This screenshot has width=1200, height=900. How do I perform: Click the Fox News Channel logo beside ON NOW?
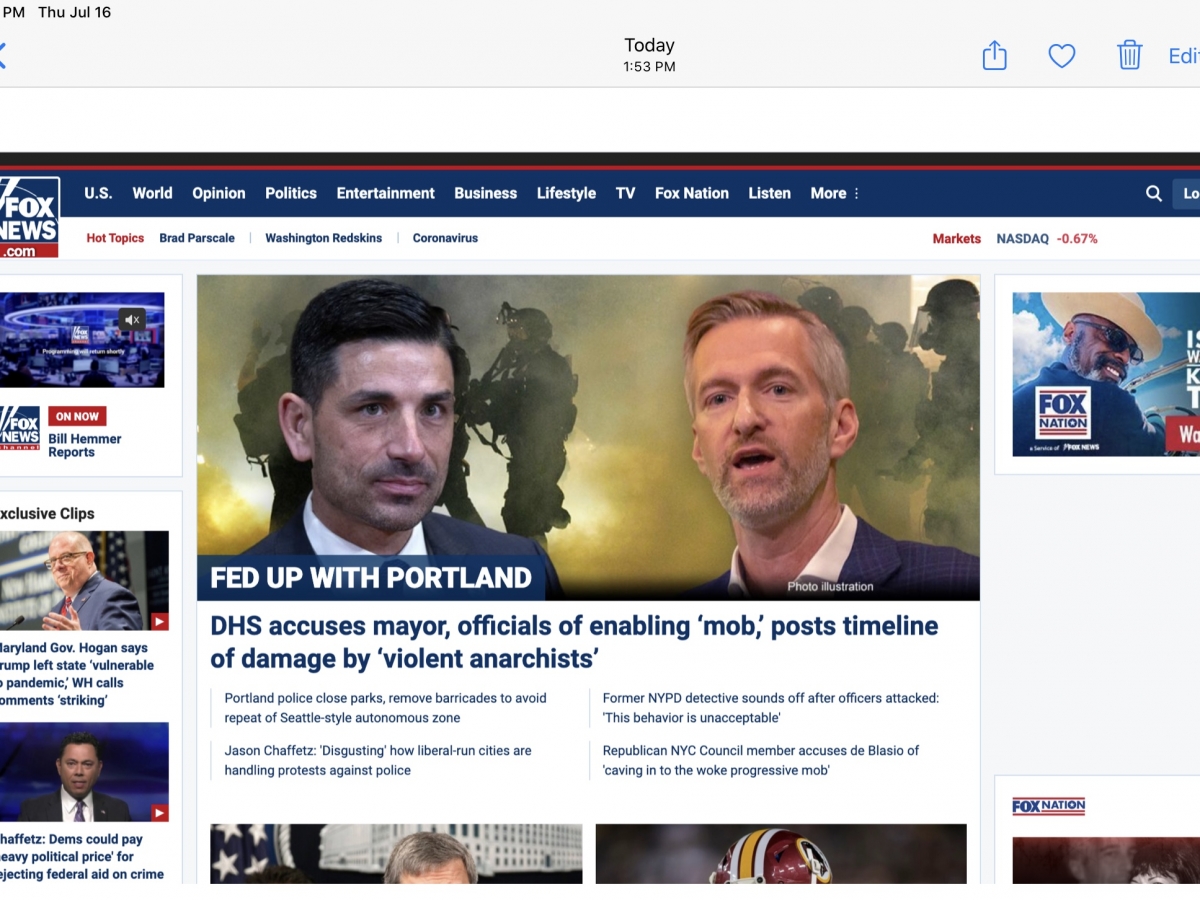pyautogui.click(x=20, y=428)
